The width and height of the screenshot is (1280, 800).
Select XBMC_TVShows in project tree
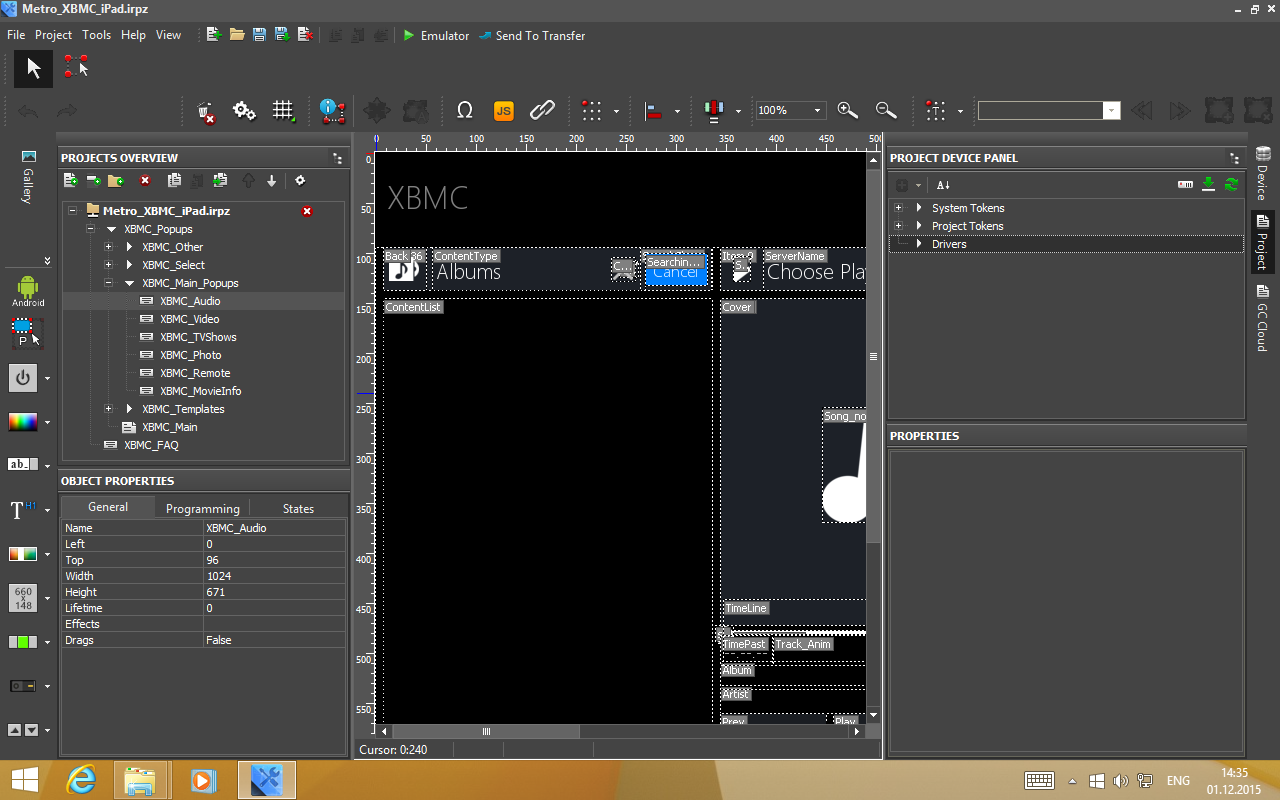pyautogui.click(x=198, y=337)
